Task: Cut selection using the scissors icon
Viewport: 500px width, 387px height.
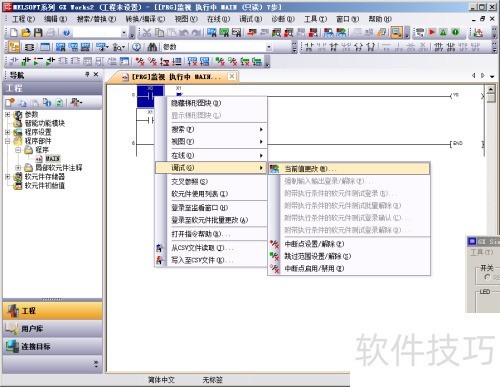Action: pyautogui.click(x=147, y=33)
